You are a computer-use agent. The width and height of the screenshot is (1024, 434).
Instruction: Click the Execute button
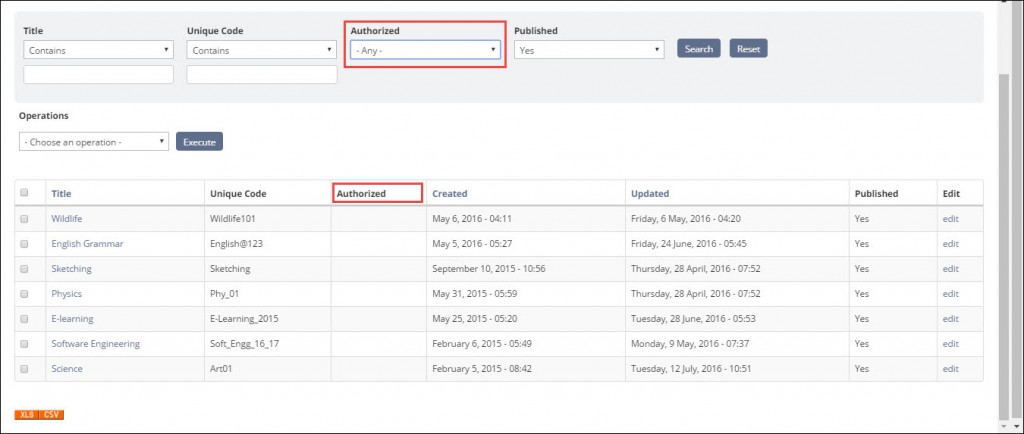199,142
